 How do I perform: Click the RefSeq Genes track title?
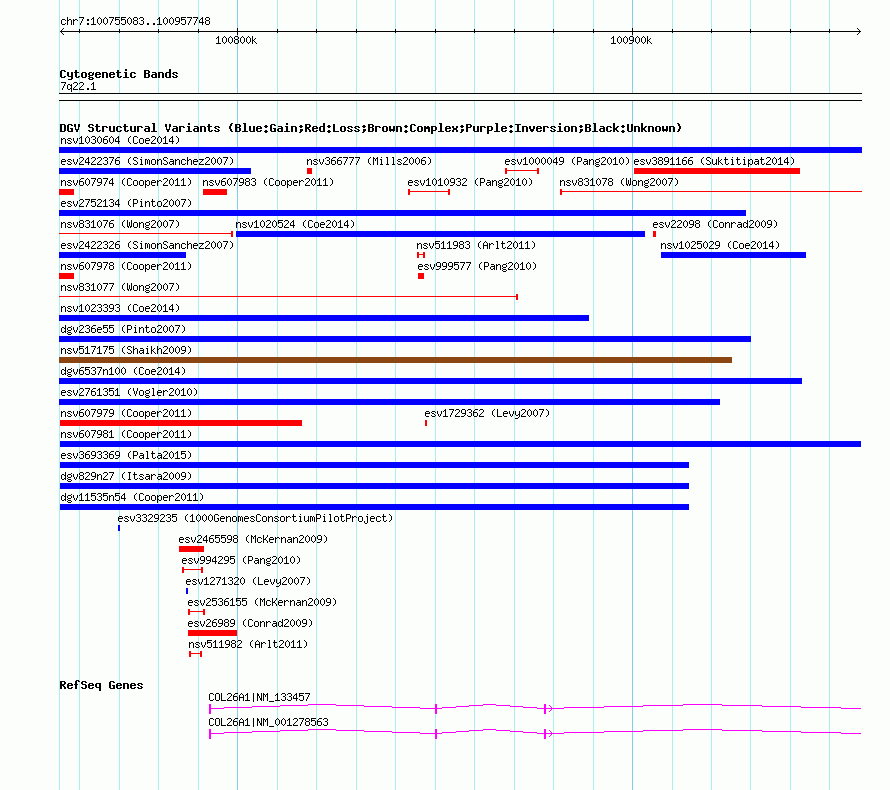click(x=101, y=685)
